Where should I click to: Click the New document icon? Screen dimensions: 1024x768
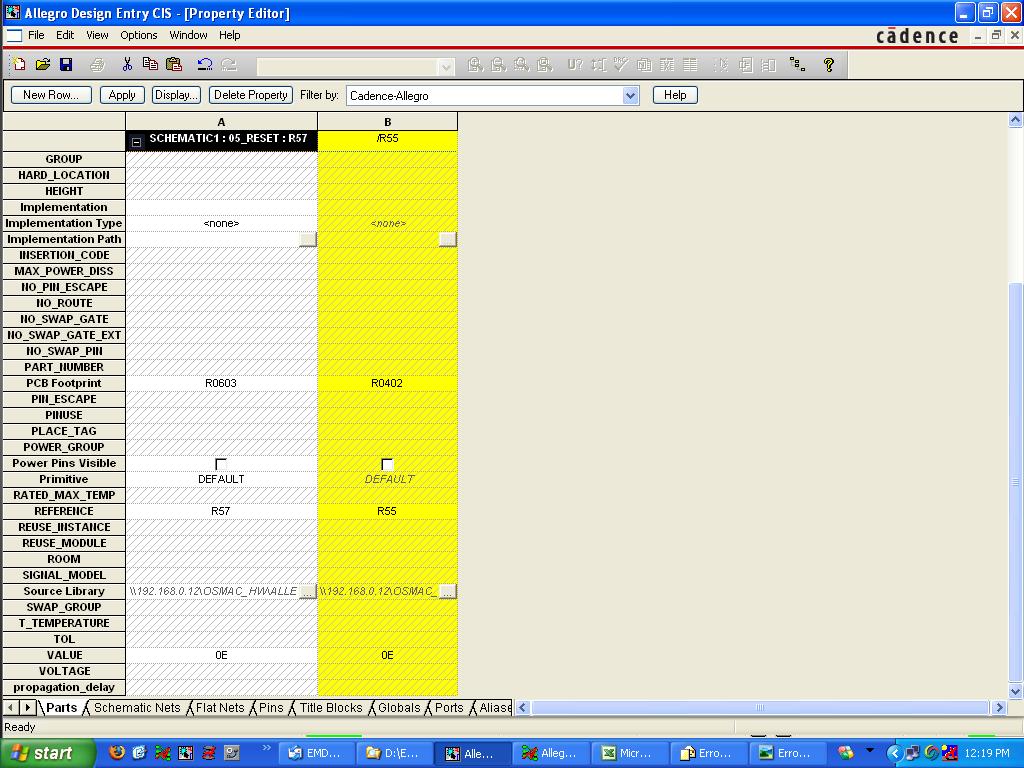pyautogui.click(x=19, y=65)
